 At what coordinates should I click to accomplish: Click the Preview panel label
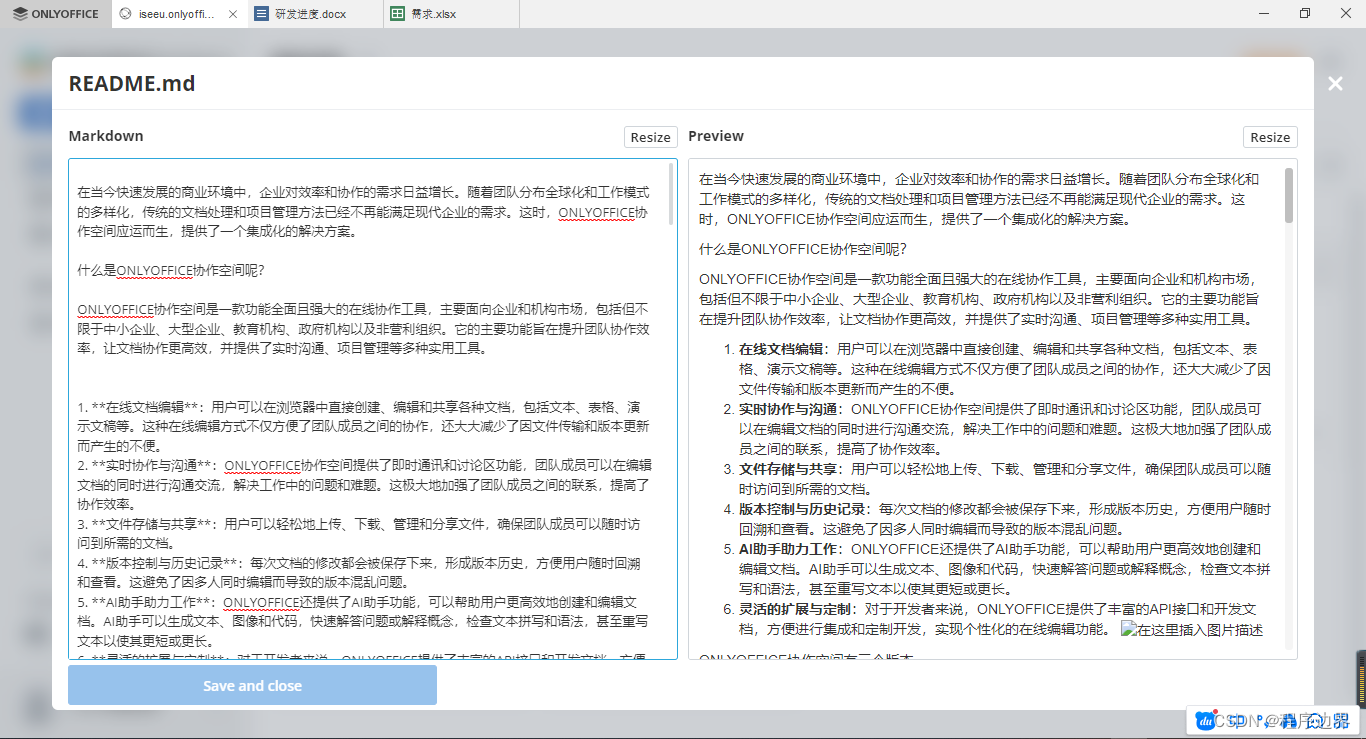pos(716,136)
